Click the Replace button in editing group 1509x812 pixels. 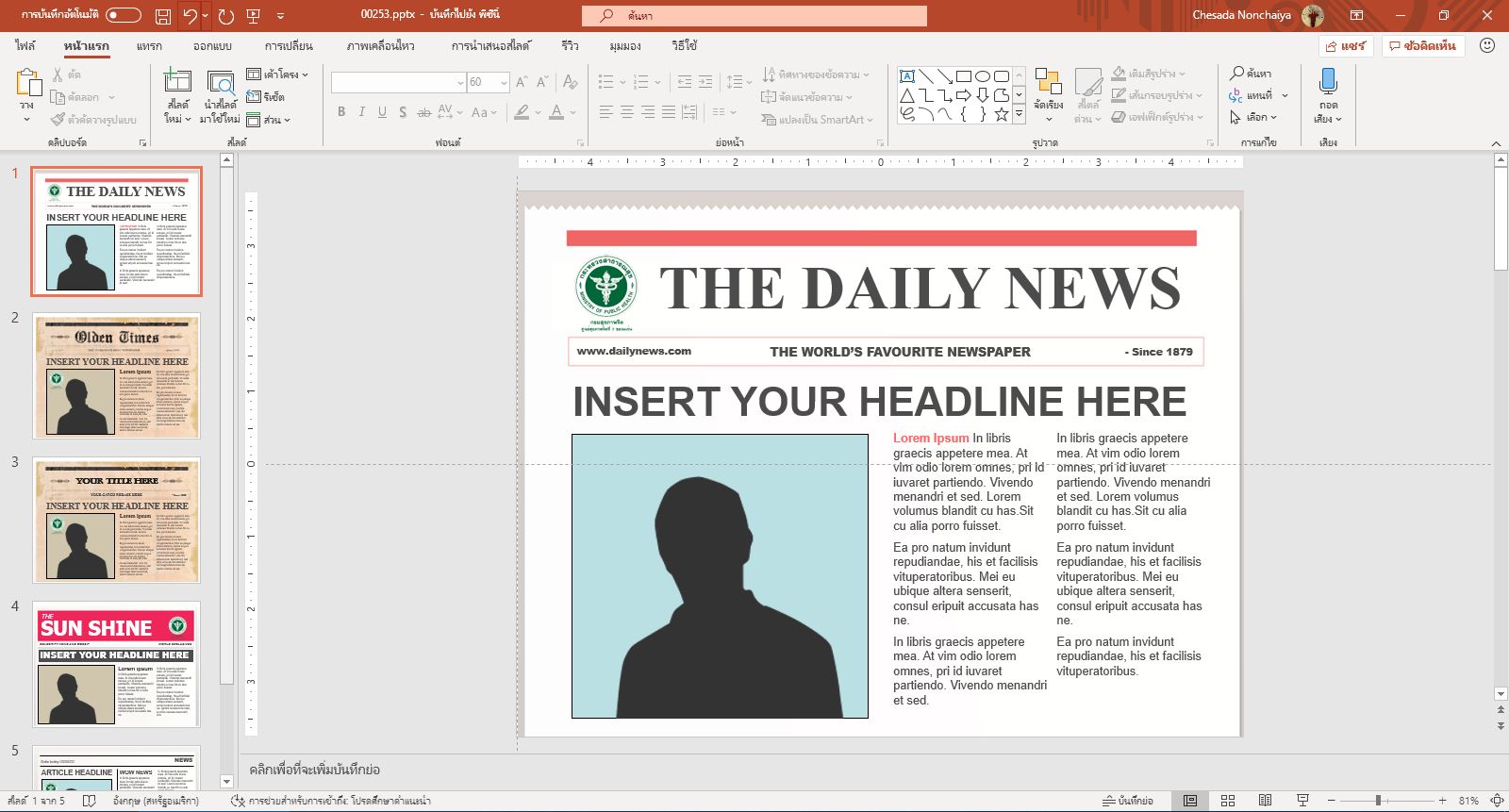click(x=1258, y=95)
